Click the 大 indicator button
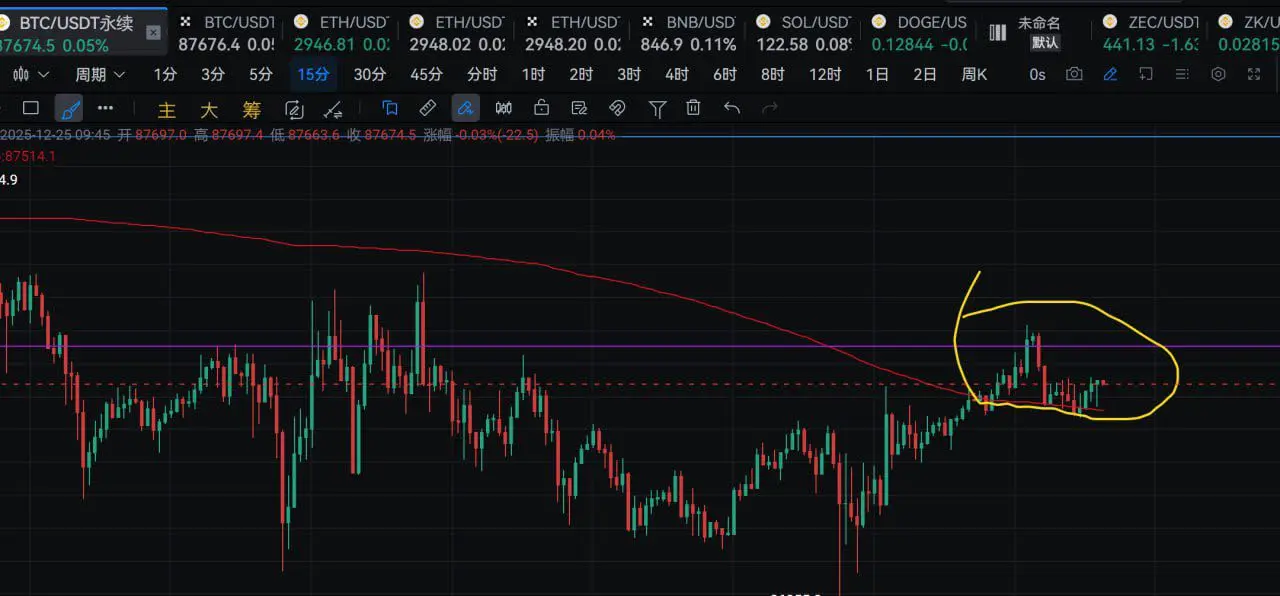 [x=209, y=109]
